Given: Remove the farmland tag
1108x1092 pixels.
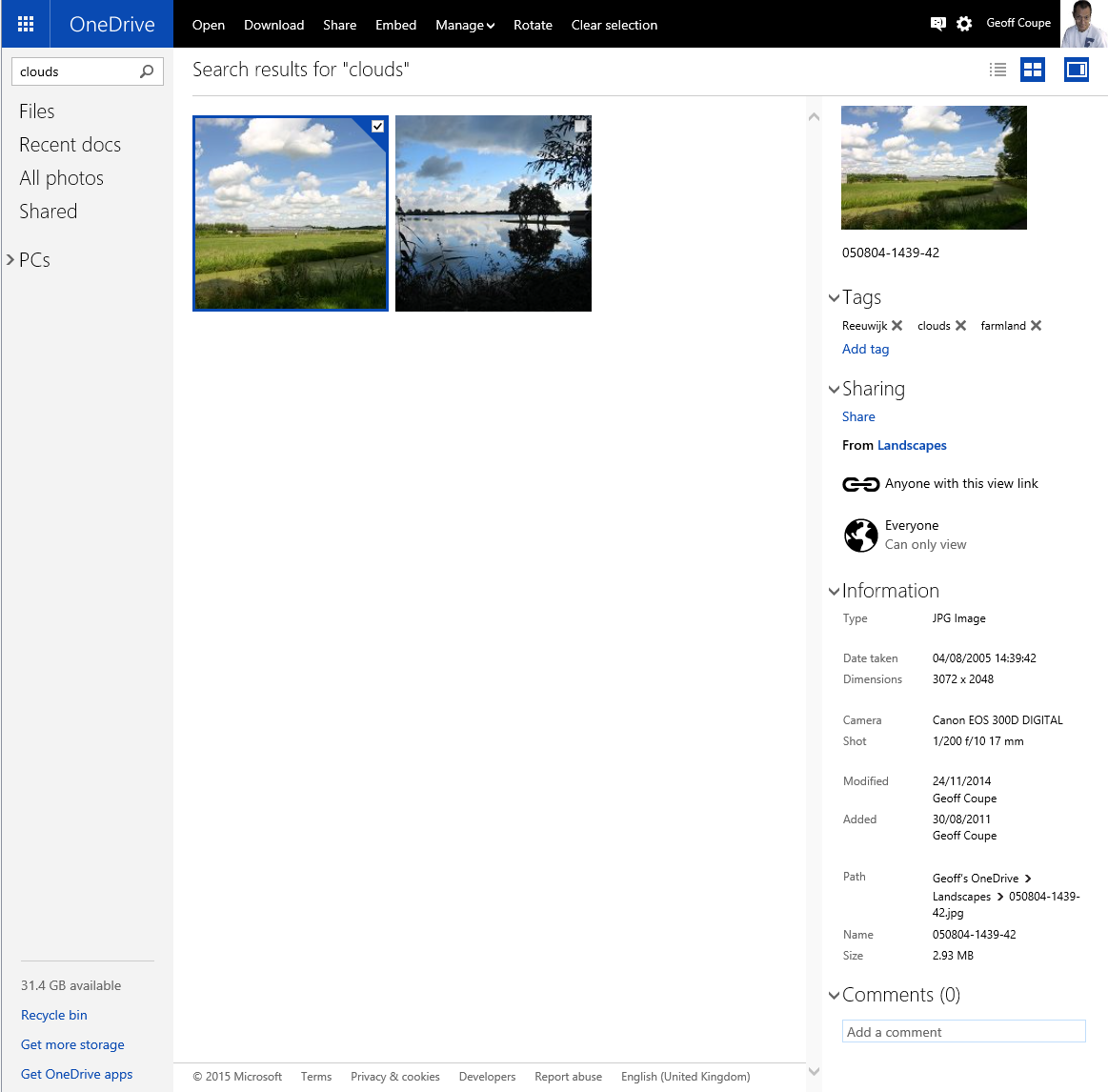Looking at the screenshot, I should pos(1036,326).
